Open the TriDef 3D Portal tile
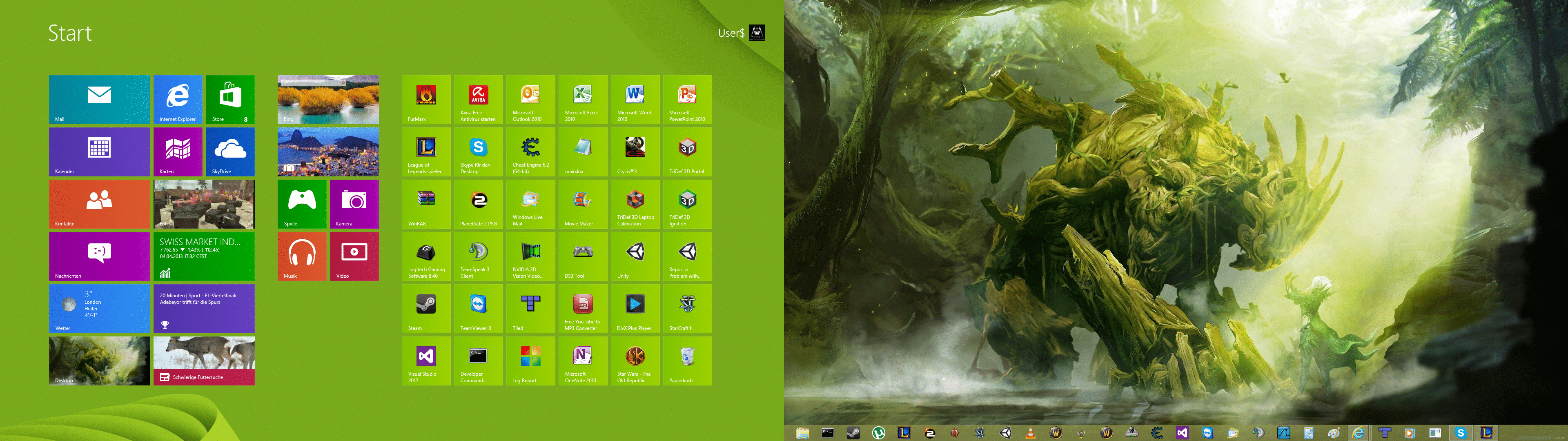 (x=688, y=151)
